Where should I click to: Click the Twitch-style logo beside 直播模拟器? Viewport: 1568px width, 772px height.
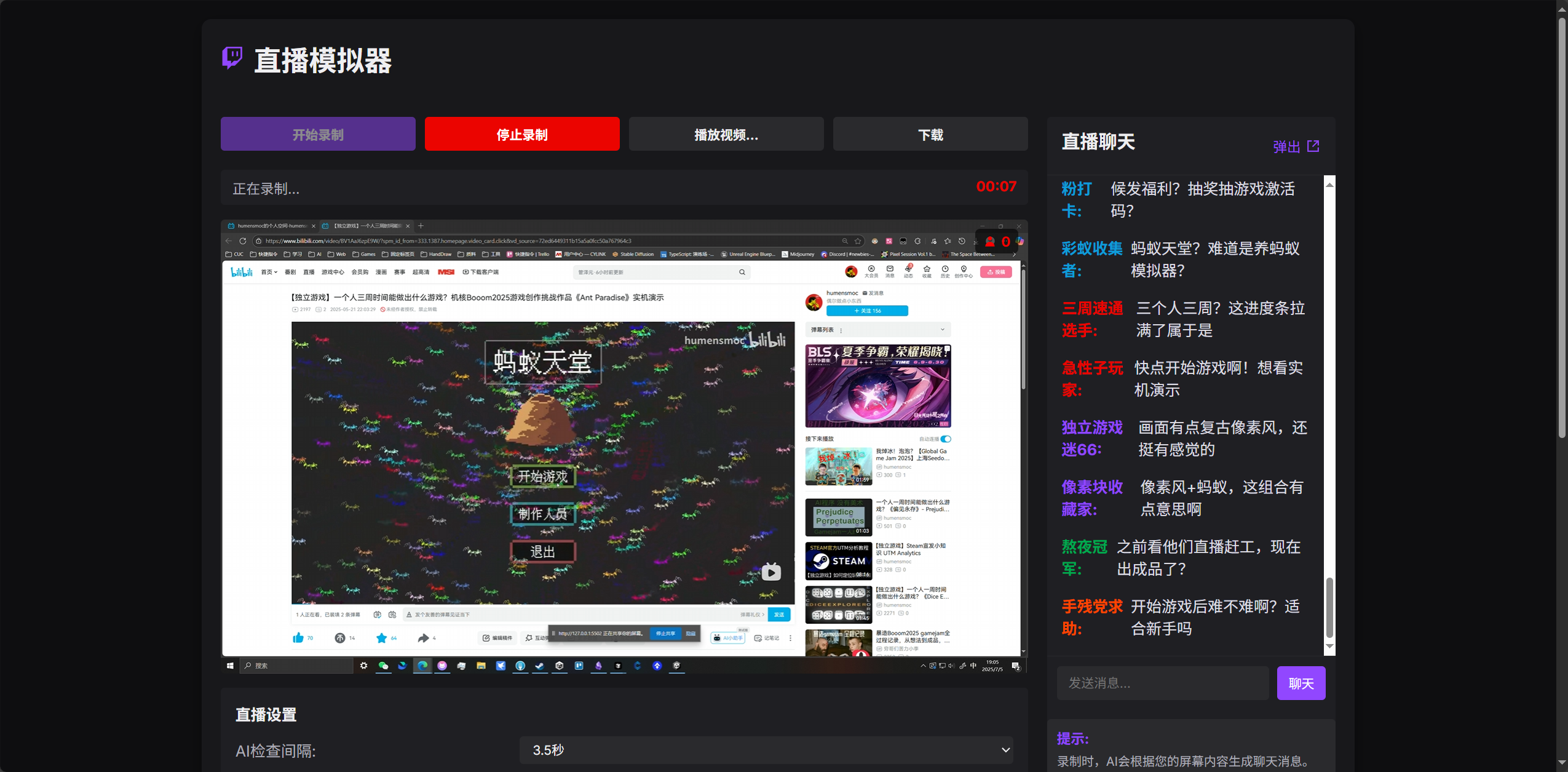pyautogui.click(x=232, y=58)
